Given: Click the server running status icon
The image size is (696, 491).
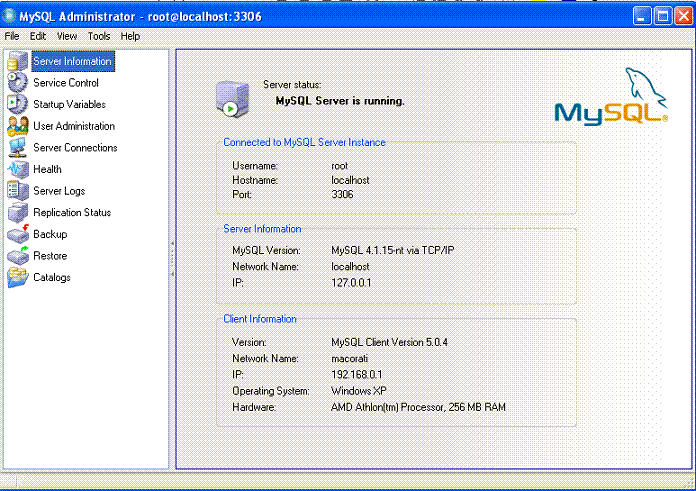Looking at the screenshot, I should (x=232, y=99).
